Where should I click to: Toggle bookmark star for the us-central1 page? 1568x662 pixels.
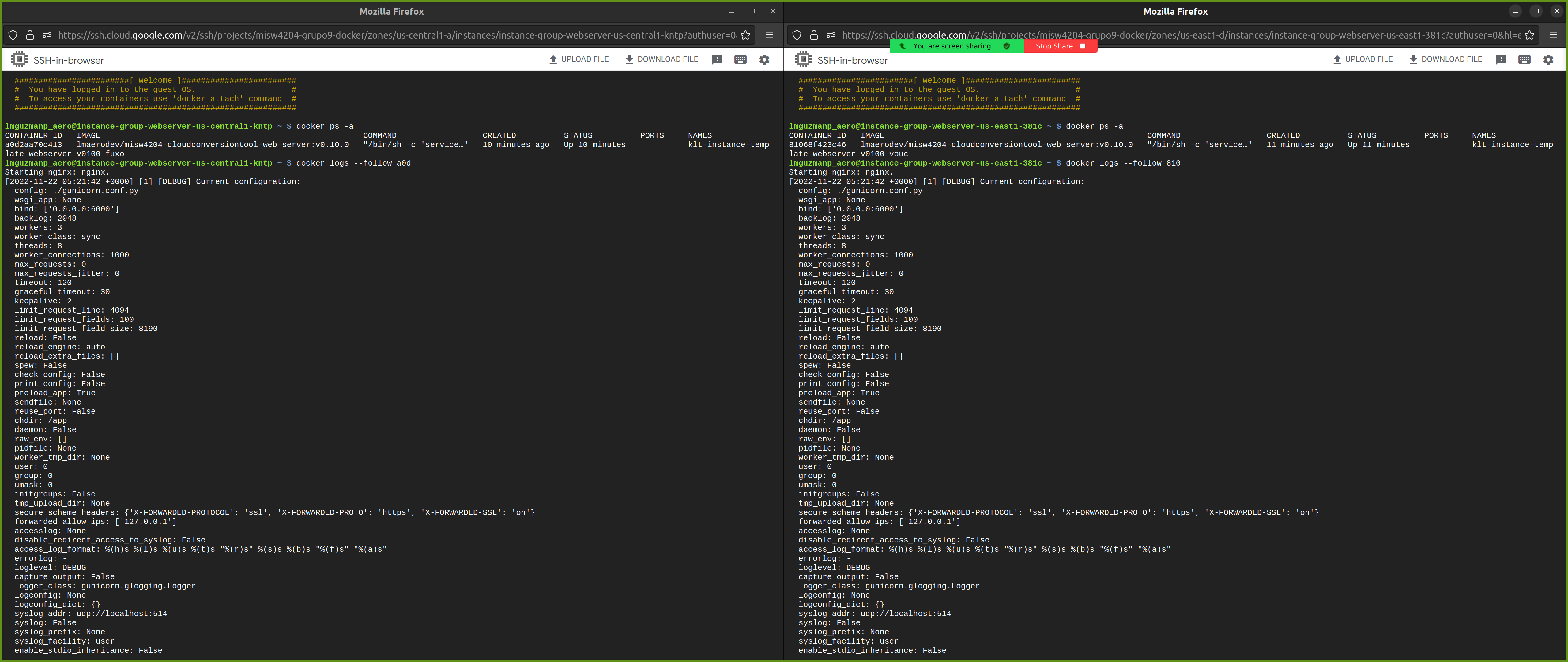click(745, 35)
